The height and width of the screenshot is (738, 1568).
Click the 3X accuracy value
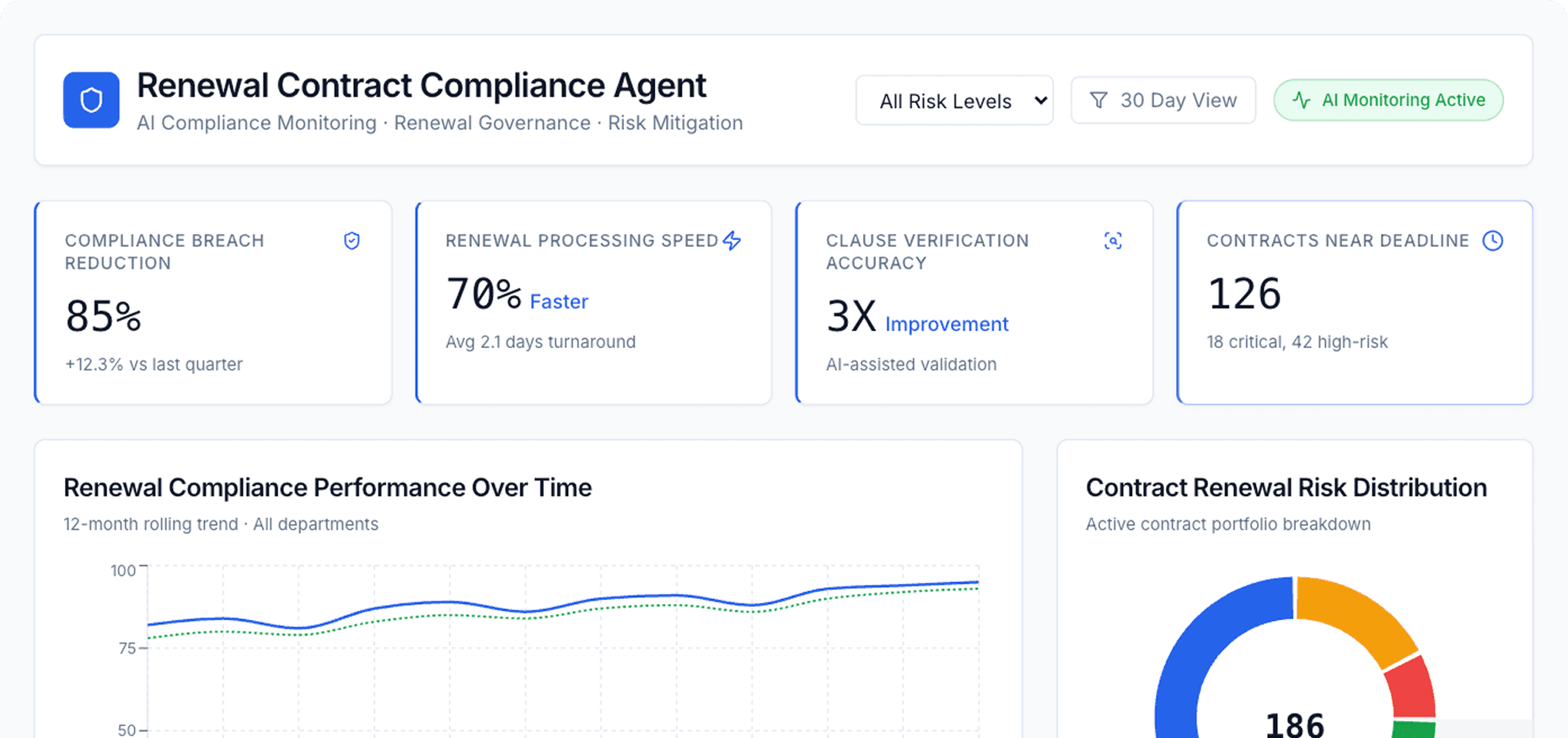(851, 317)
